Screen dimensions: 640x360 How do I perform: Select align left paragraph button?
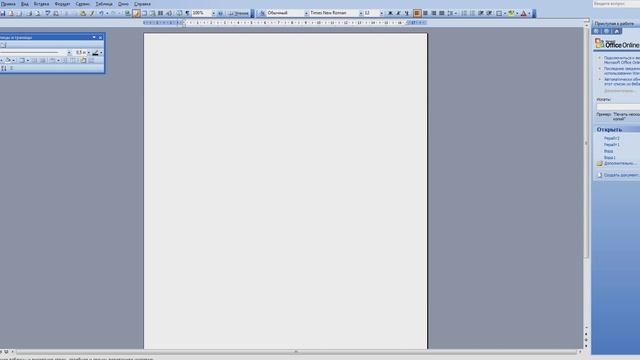[x=417, y=13]
